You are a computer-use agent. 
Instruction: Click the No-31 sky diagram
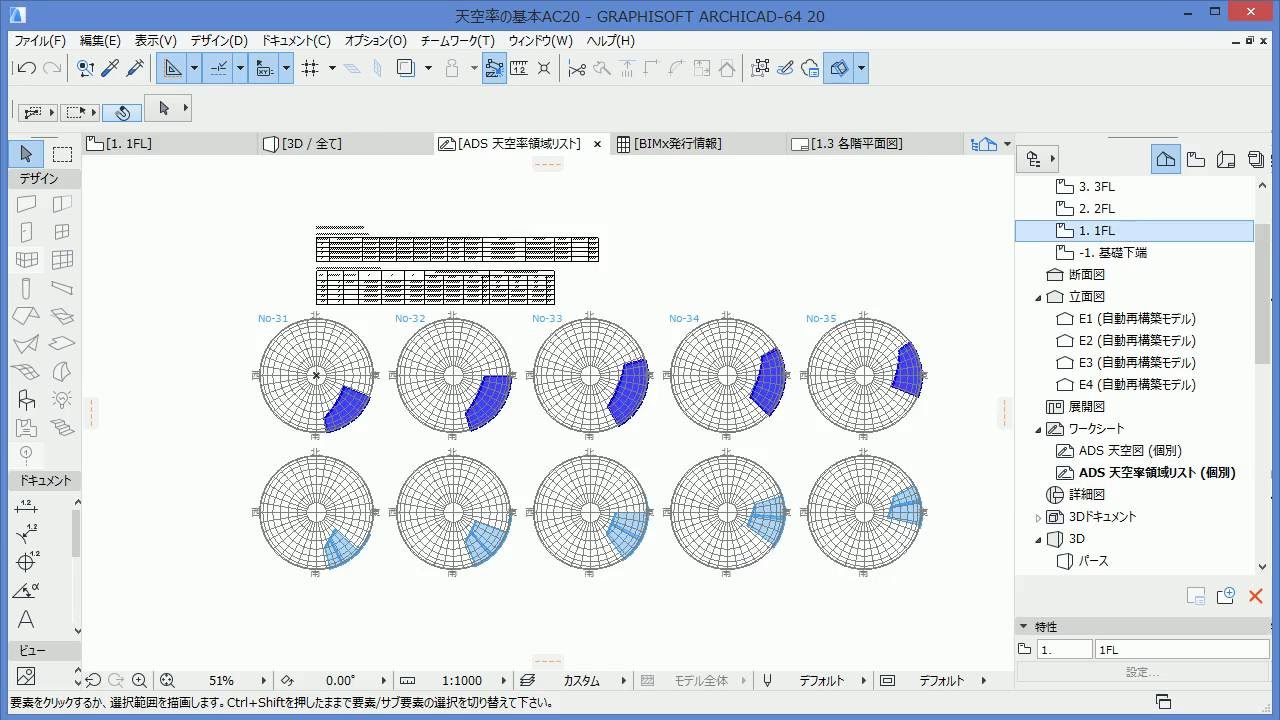tap(317, 376)
